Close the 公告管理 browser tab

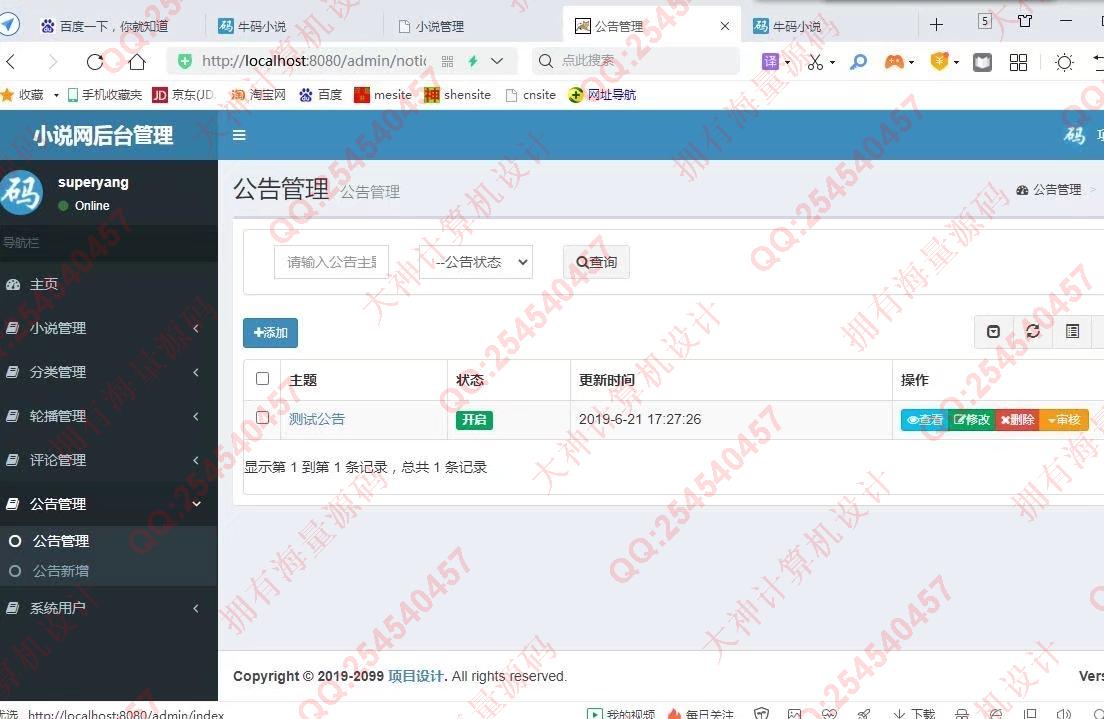tap(724, 26)
